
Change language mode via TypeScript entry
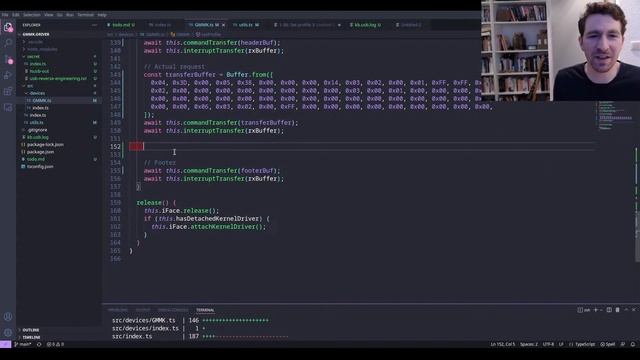click(582, 344)
